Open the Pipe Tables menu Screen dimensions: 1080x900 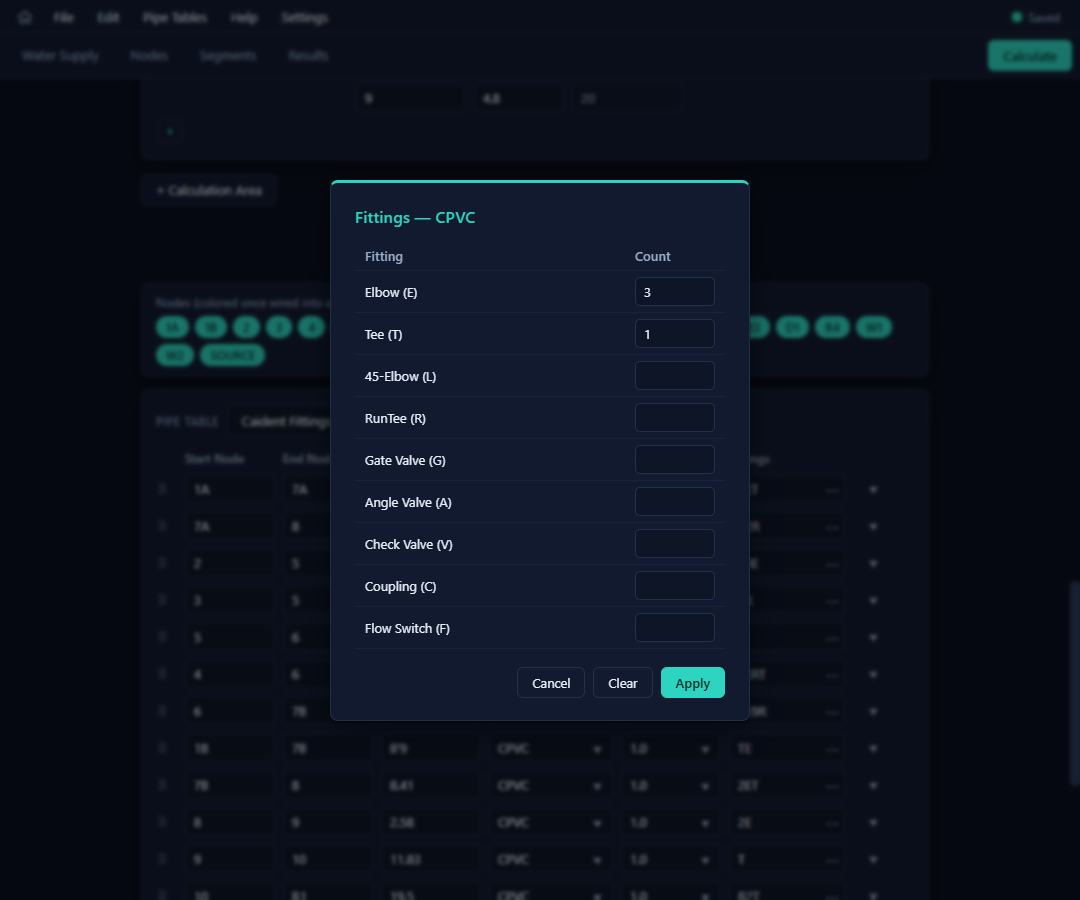175,17
